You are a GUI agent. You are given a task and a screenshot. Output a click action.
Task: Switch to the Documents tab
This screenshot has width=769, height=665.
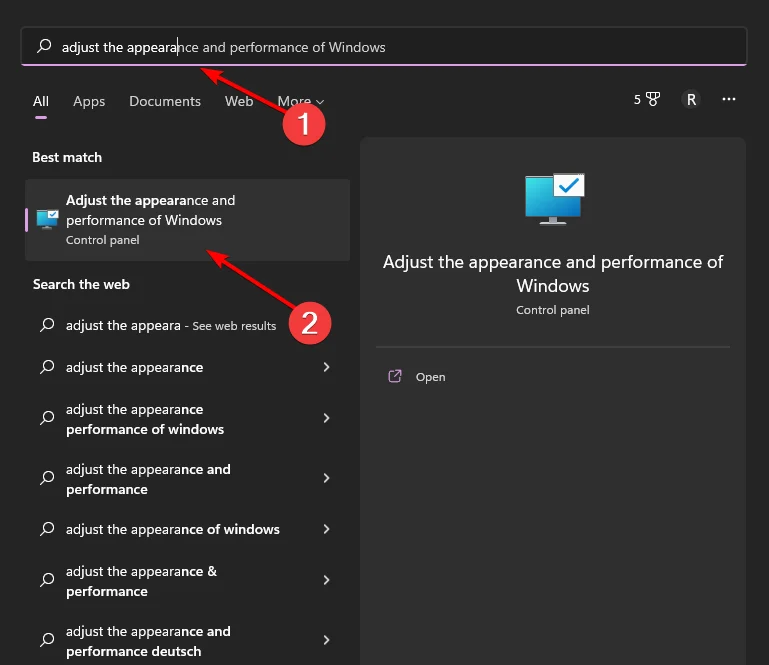coord(165,101)
